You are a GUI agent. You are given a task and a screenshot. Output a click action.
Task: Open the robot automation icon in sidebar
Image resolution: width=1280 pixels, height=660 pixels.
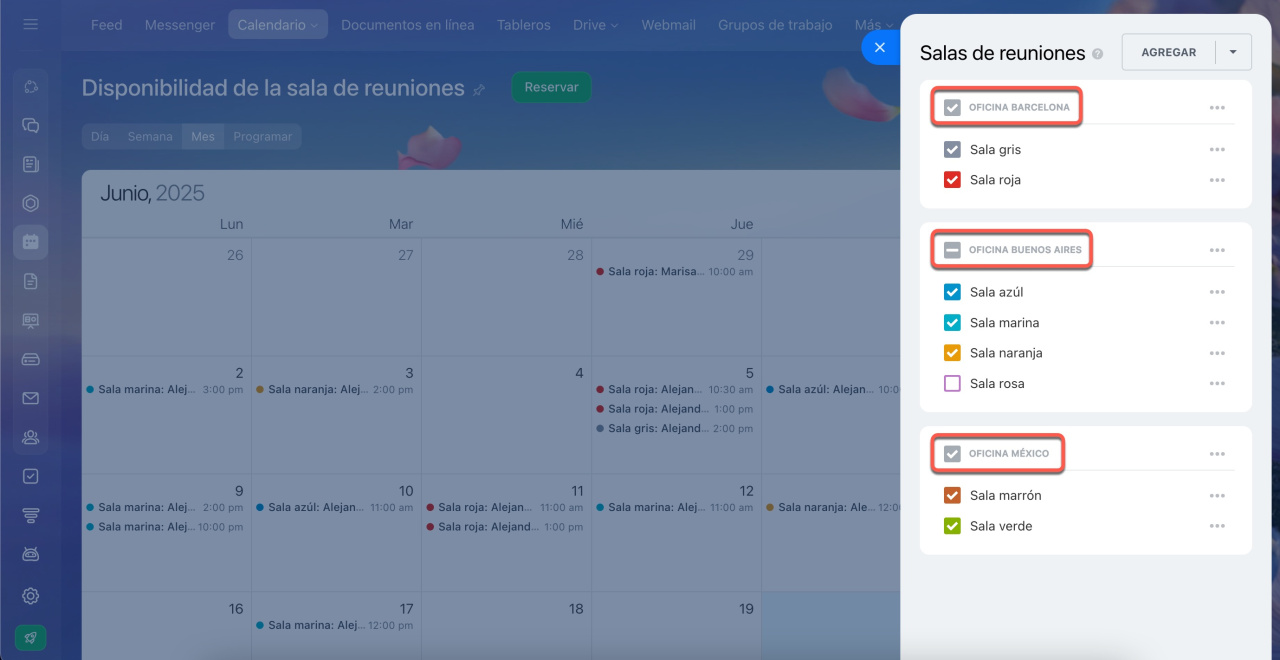[31, 554]
